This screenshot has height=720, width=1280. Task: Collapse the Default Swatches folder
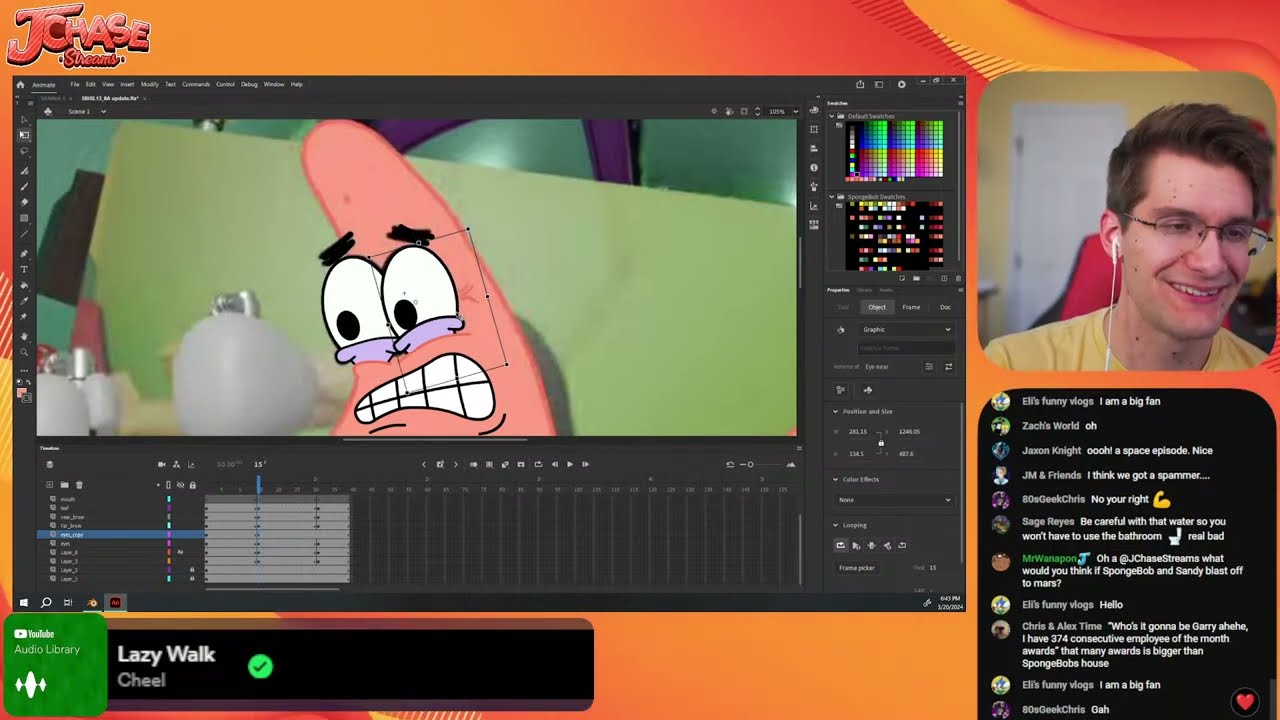pyautogui.click(x=831, y=116)
